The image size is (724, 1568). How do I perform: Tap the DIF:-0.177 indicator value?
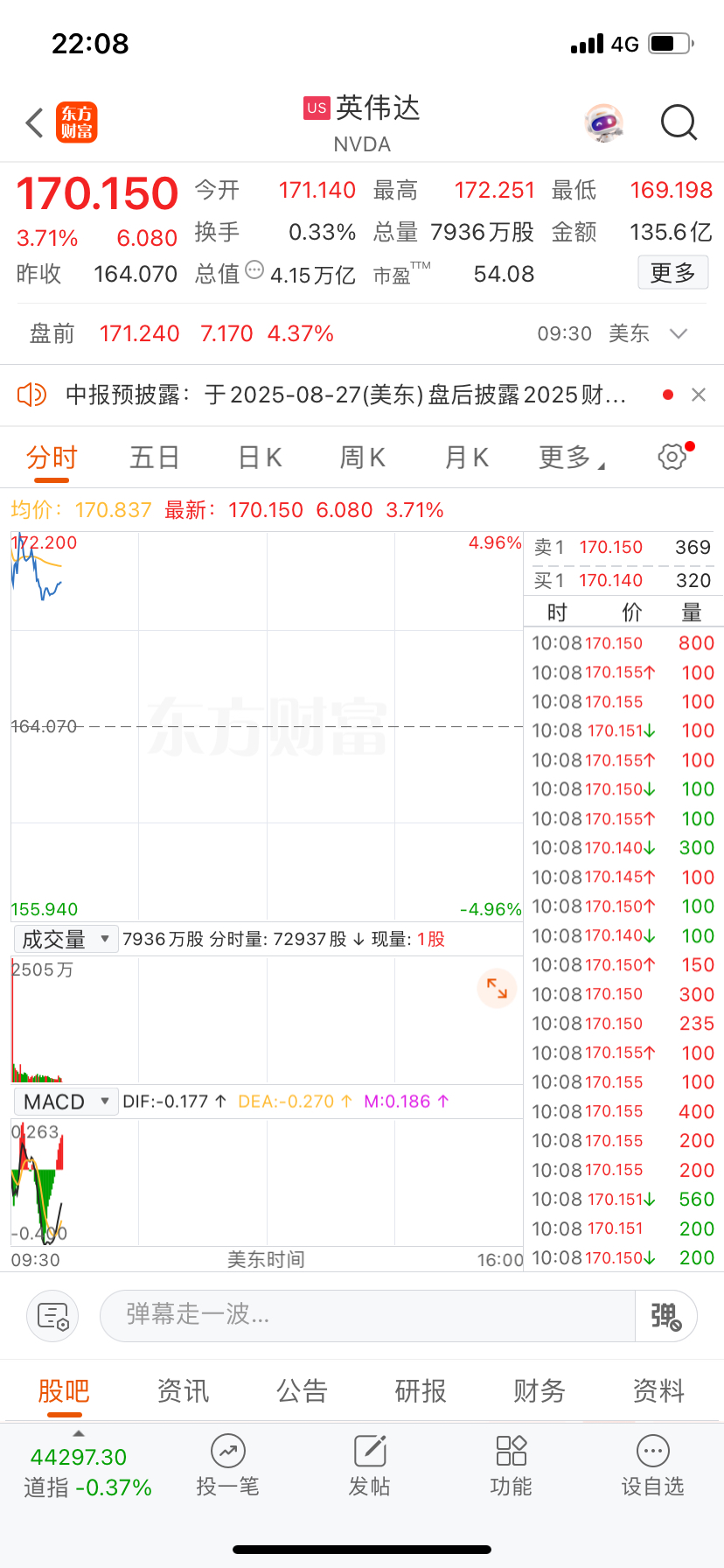[174, 1102]
